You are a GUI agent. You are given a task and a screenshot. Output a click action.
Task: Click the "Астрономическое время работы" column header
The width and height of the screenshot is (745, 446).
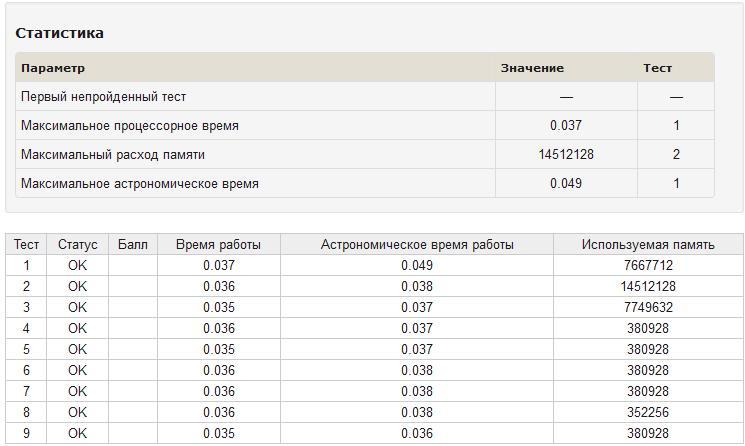tap(417, 244)
